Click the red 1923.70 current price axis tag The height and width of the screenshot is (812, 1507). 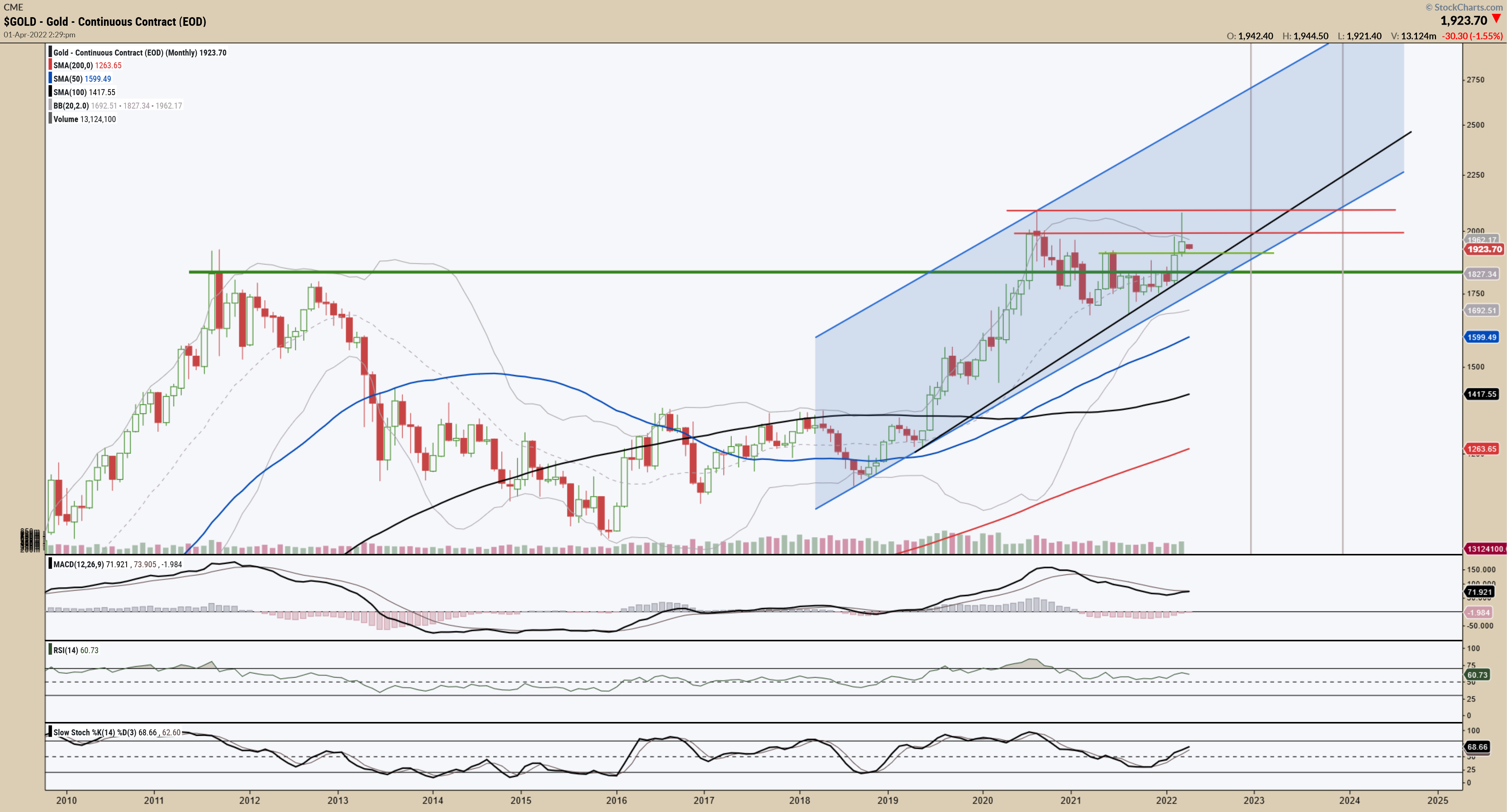pyautogui.click(x=1484, y=249)
